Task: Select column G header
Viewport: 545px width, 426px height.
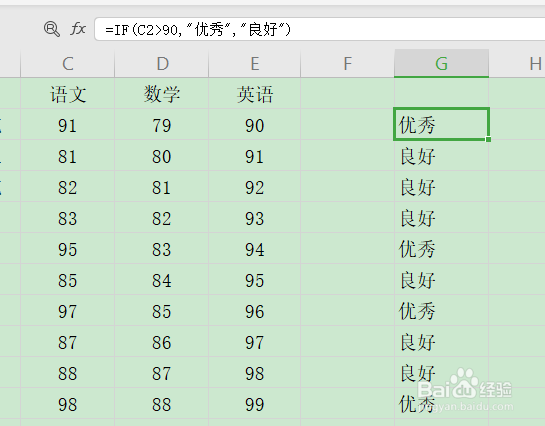Action: (441, 64)
